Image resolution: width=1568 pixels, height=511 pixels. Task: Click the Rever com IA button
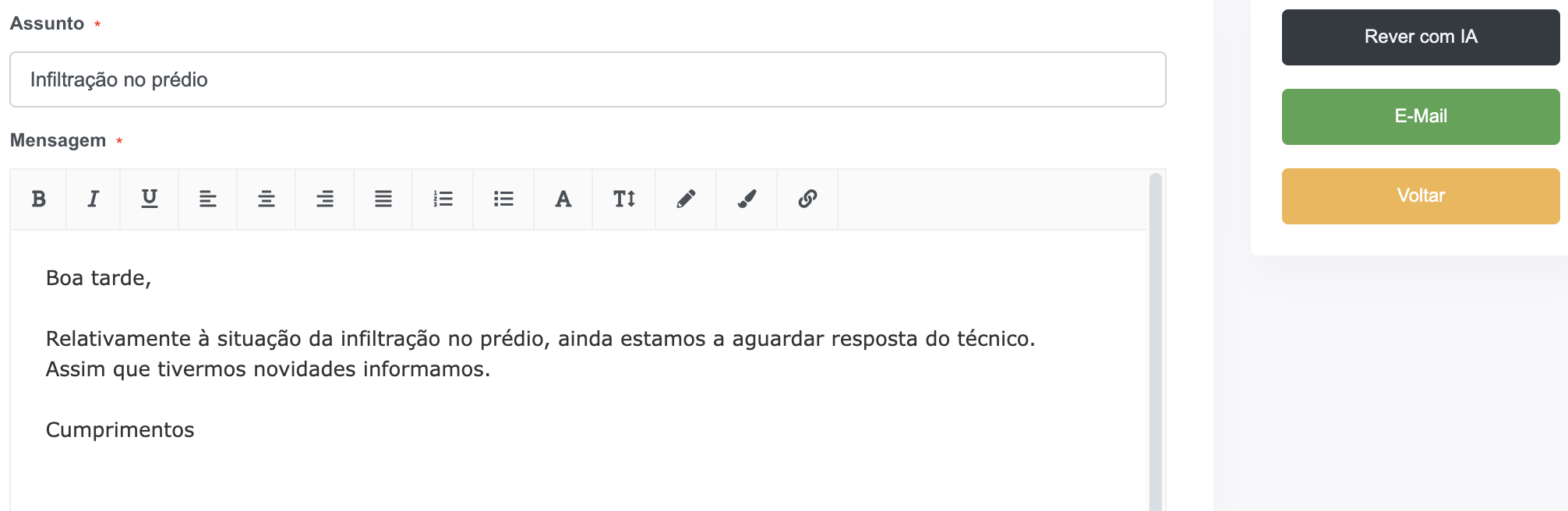(1420, 37)
